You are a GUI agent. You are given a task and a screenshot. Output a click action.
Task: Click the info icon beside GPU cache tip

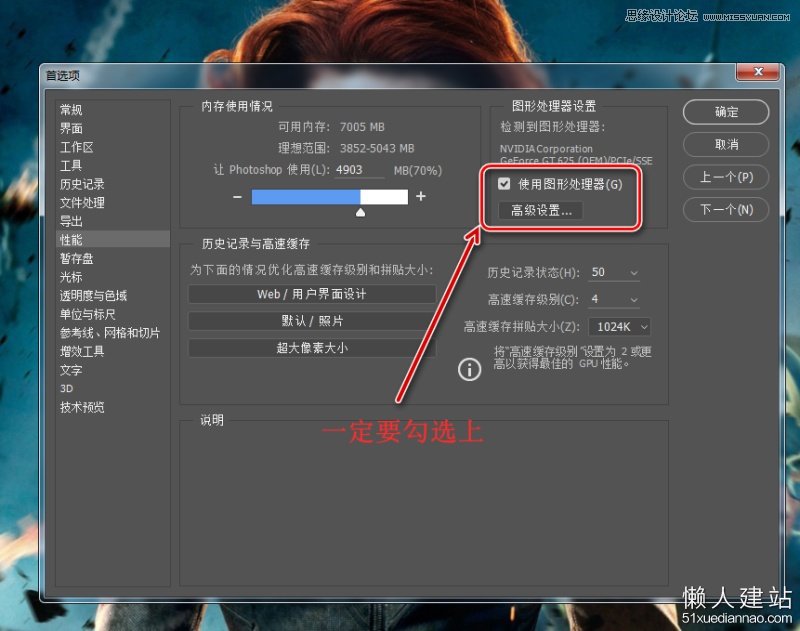469,369
